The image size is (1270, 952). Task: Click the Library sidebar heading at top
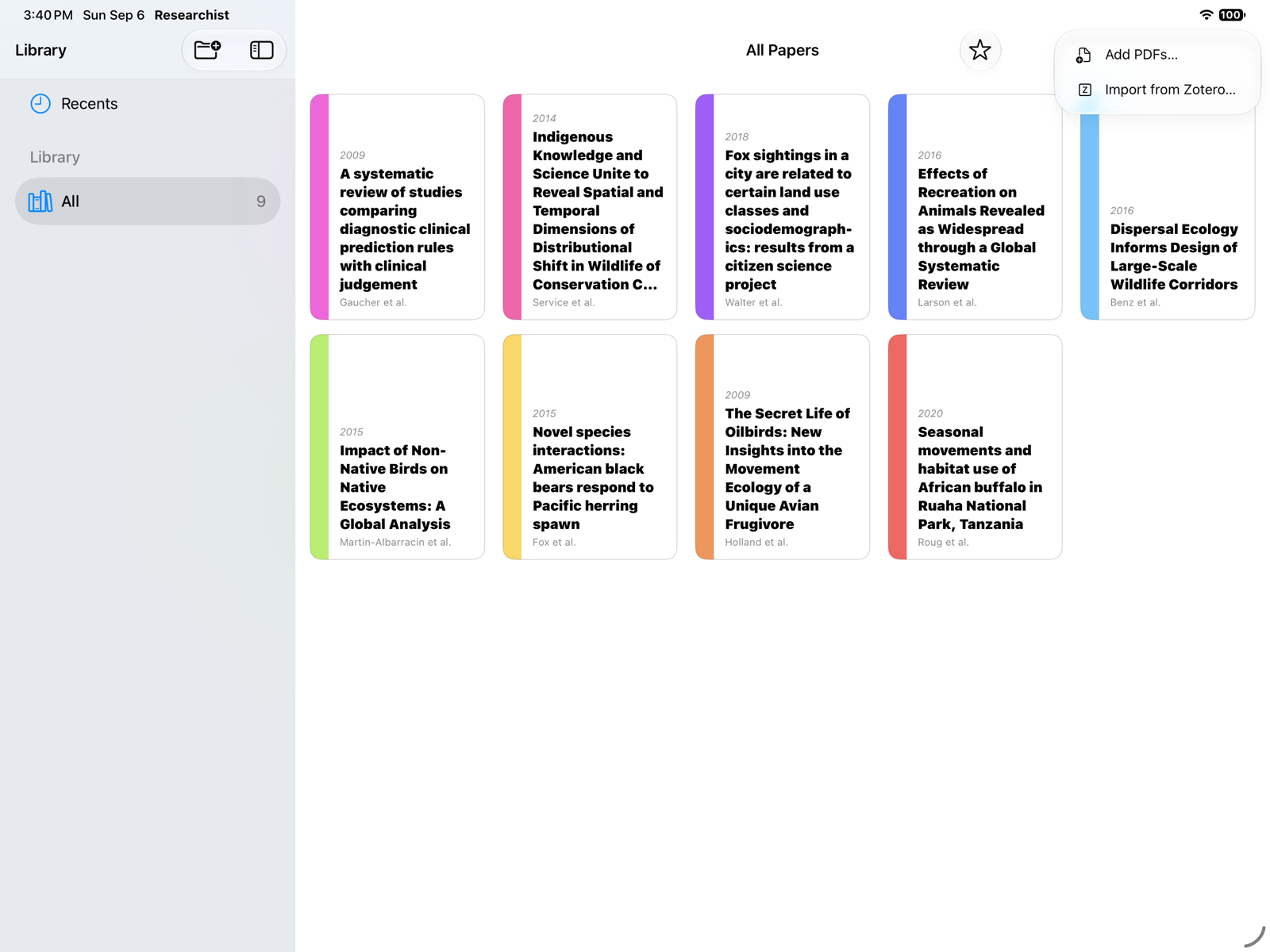click(40, 50)
